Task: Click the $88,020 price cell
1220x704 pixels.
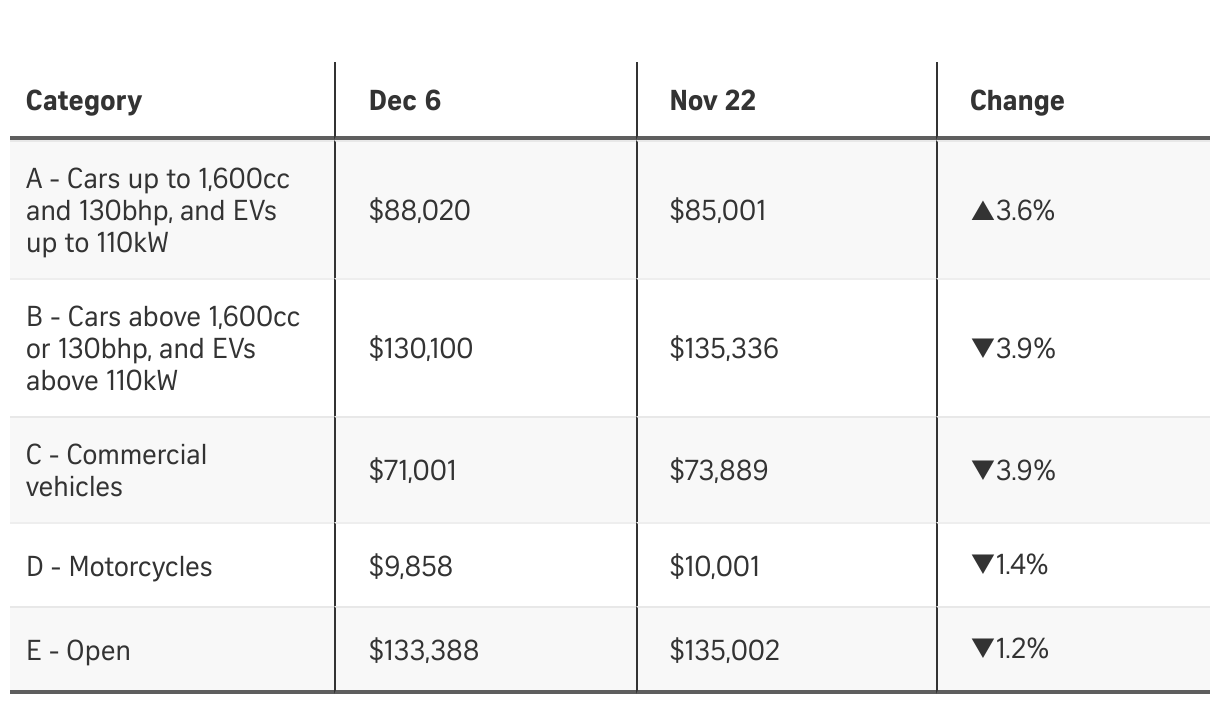Action: coord(419,211)
